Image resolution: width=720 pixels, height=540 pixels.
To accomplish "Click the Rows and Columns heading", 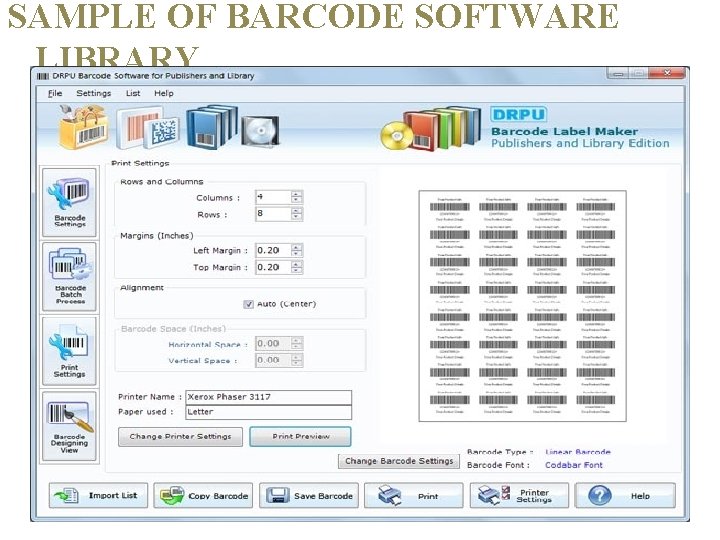I will pyautogui.click(x=162, y=182).
